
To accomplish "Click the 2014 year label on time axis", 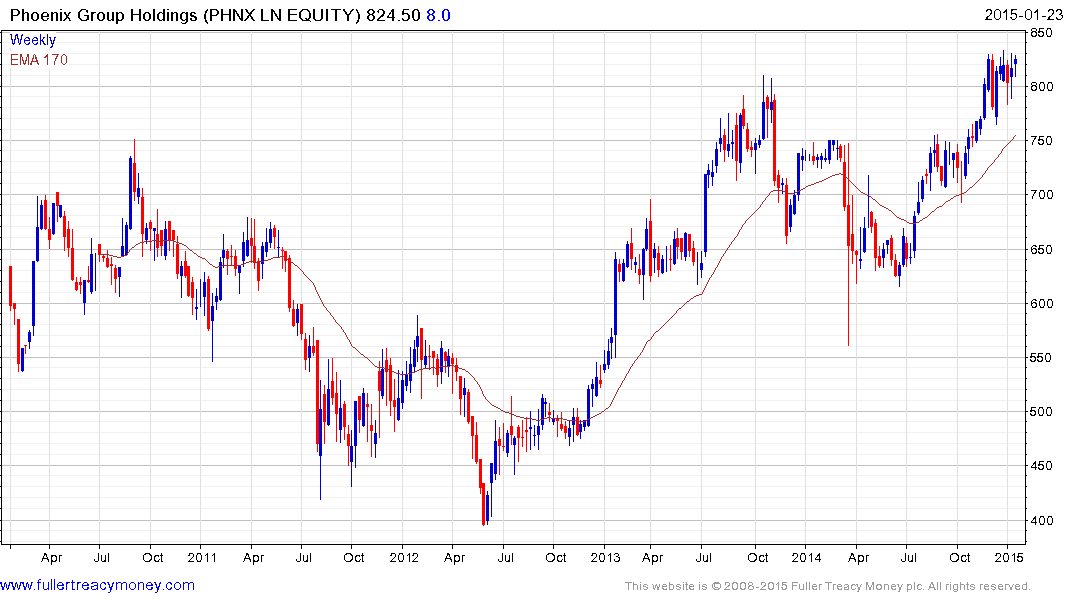I will (806, 557).
